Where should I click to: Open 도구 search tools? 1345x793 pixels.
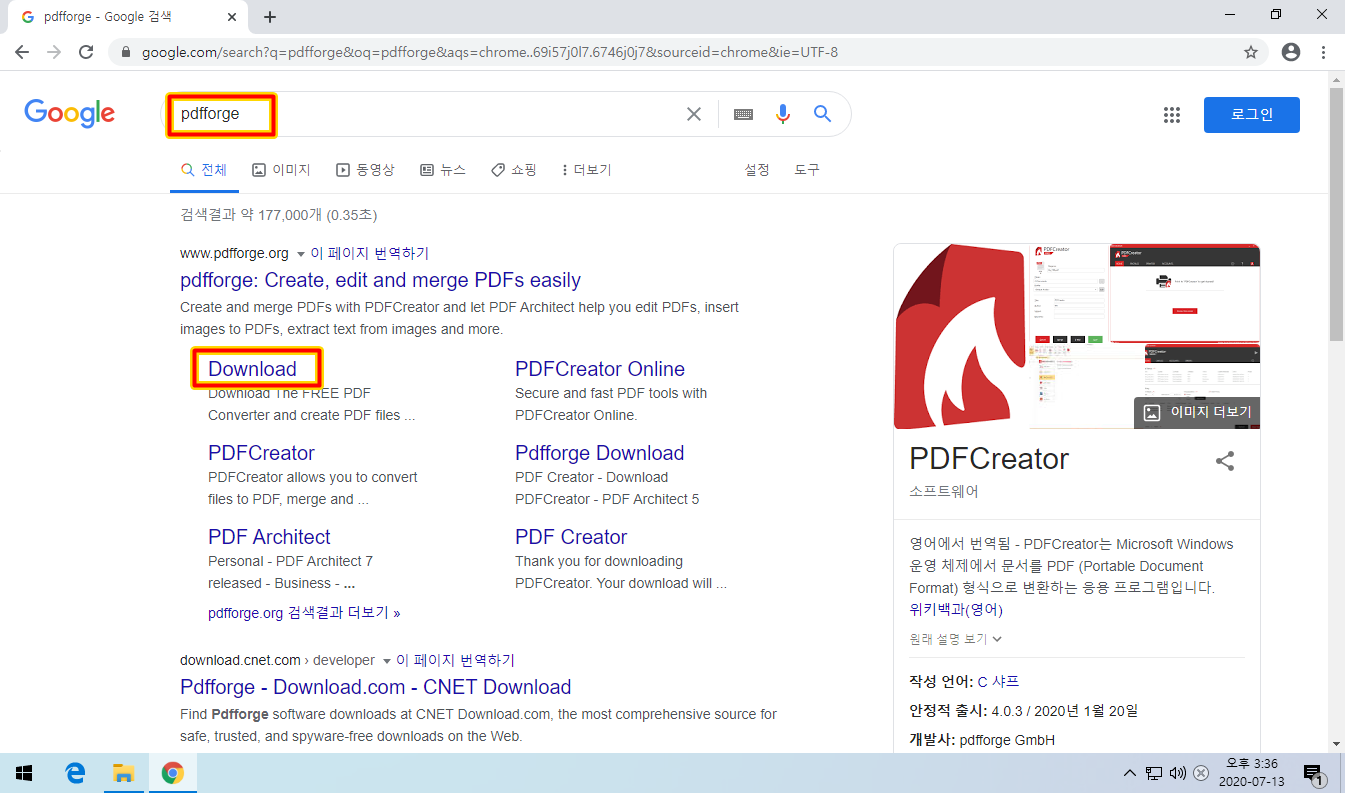coord(807,170)
